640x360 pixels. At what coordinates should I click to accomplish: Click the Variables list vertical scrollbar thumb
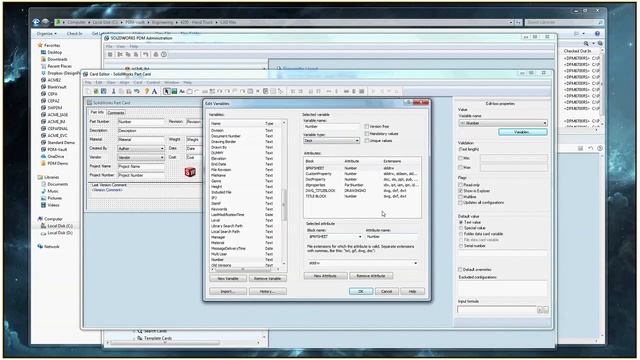(284, 204)
